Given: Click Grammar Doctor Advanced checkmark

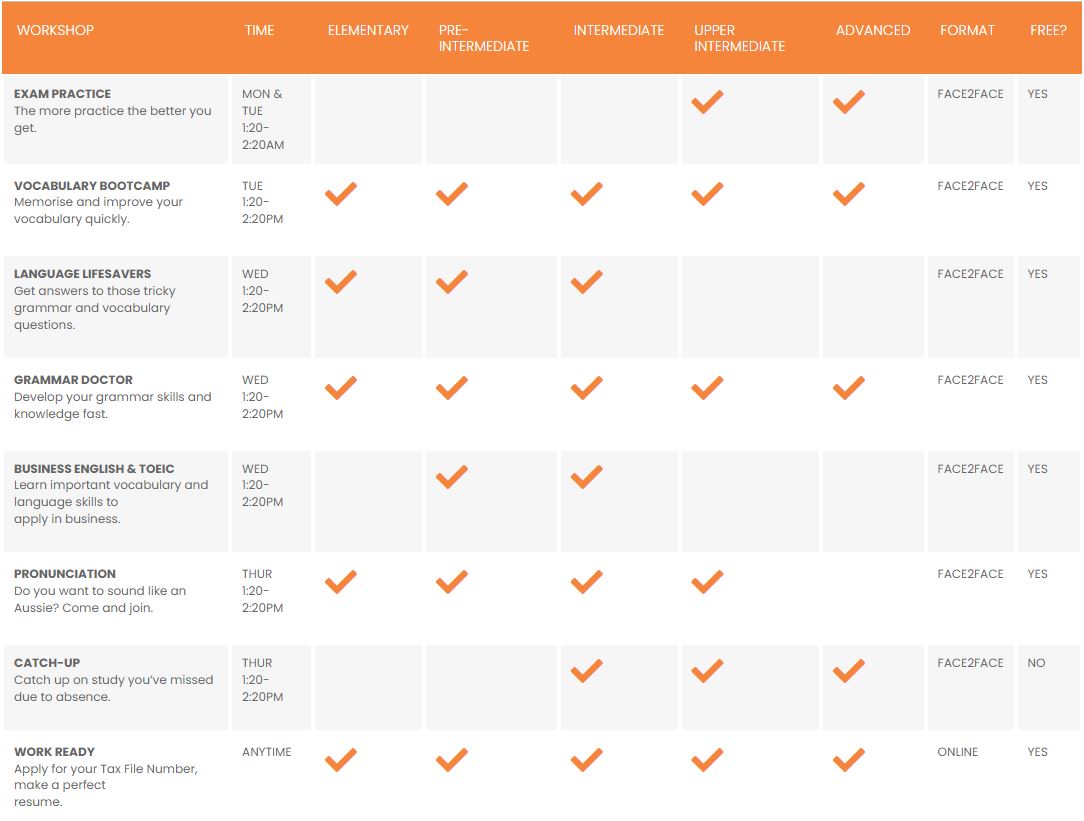Looking at the screenshot, I should [849, 387].
